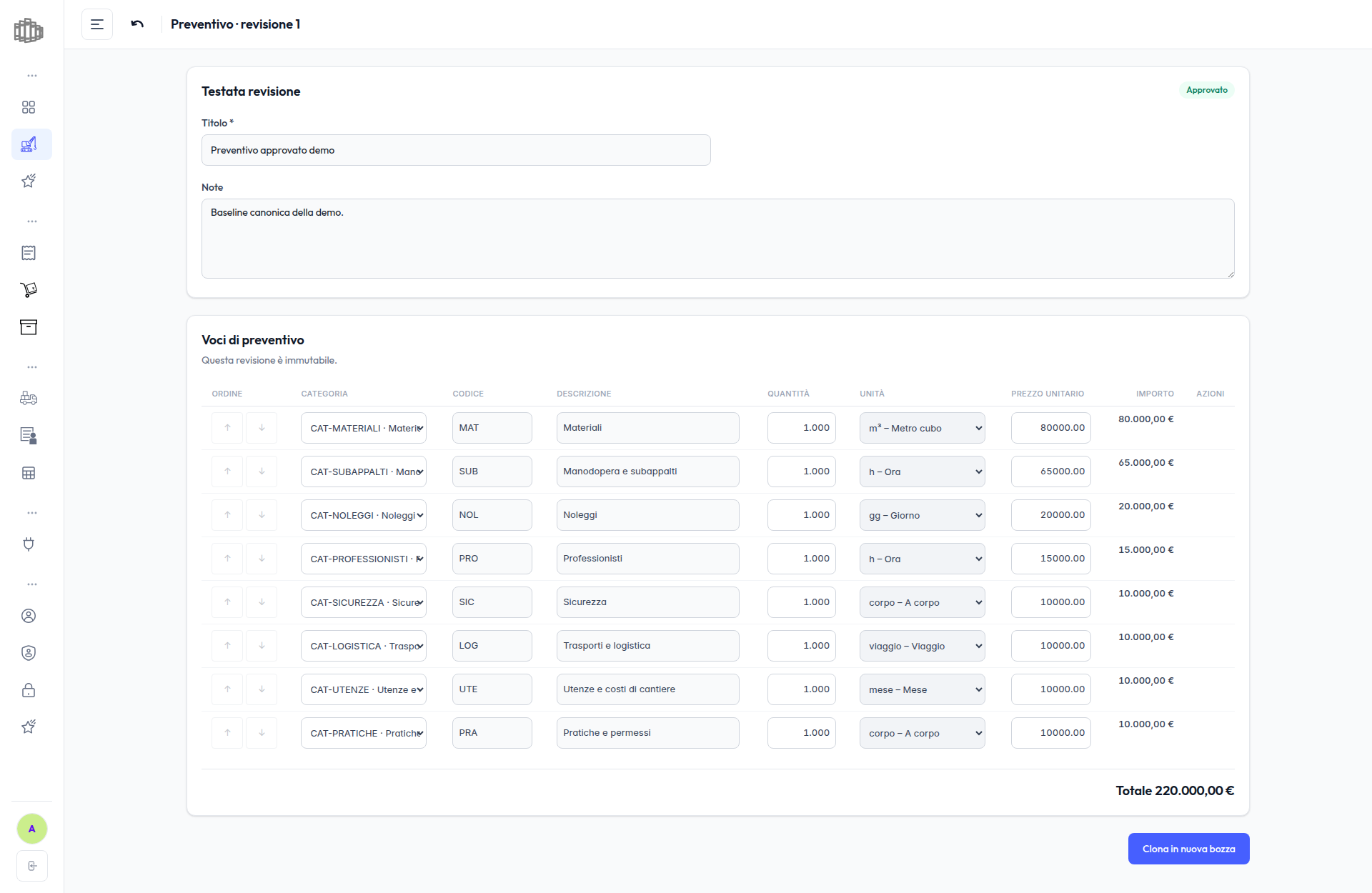The height and width of the screenshot is (893, 1372).
Task: Click the app logo in the sidebar
Action: click(x=29, y=31)
